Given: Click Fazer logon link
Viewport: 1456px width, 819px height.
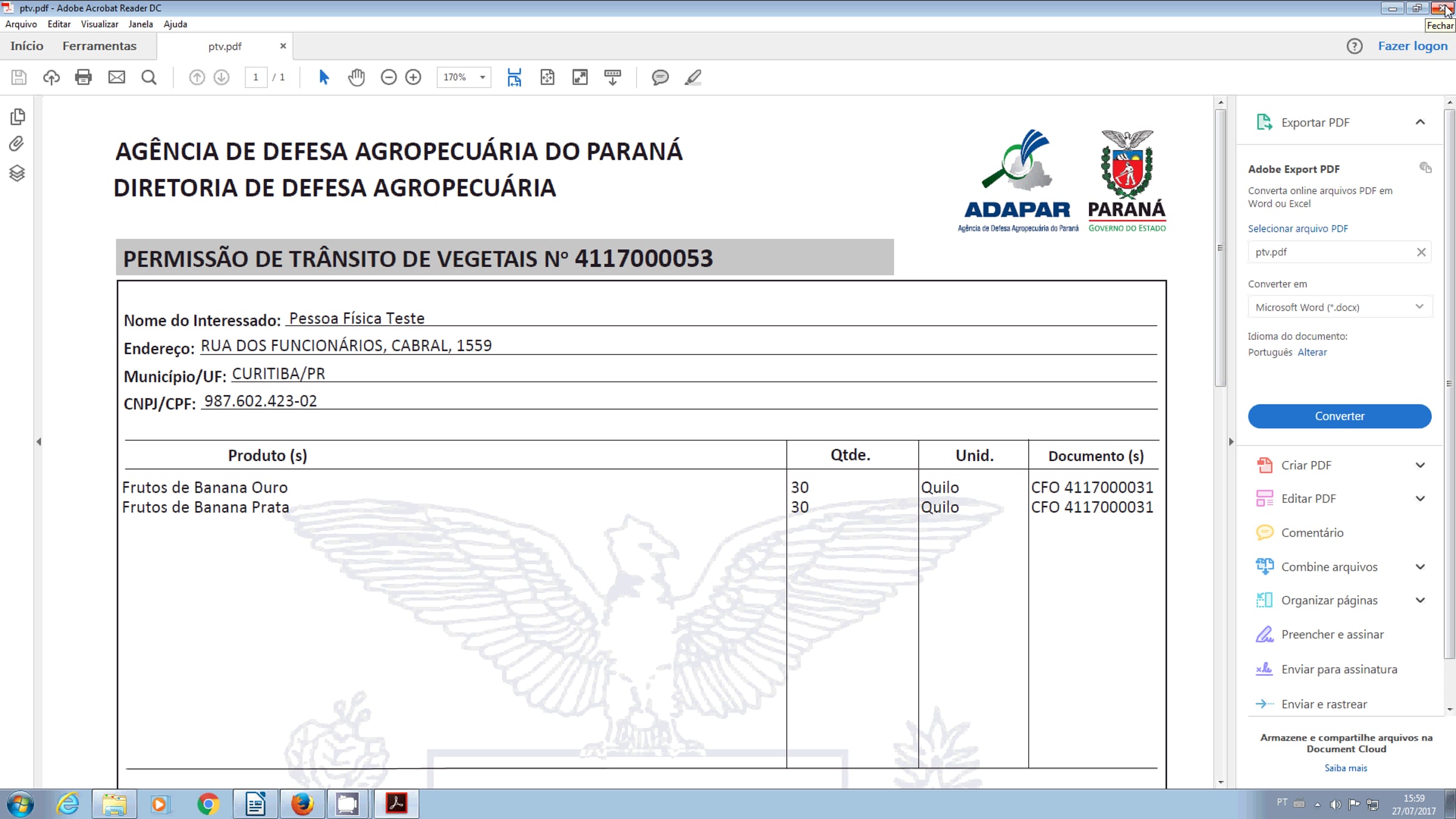Looking at the screenshot, I should [x=1413, y=46].
